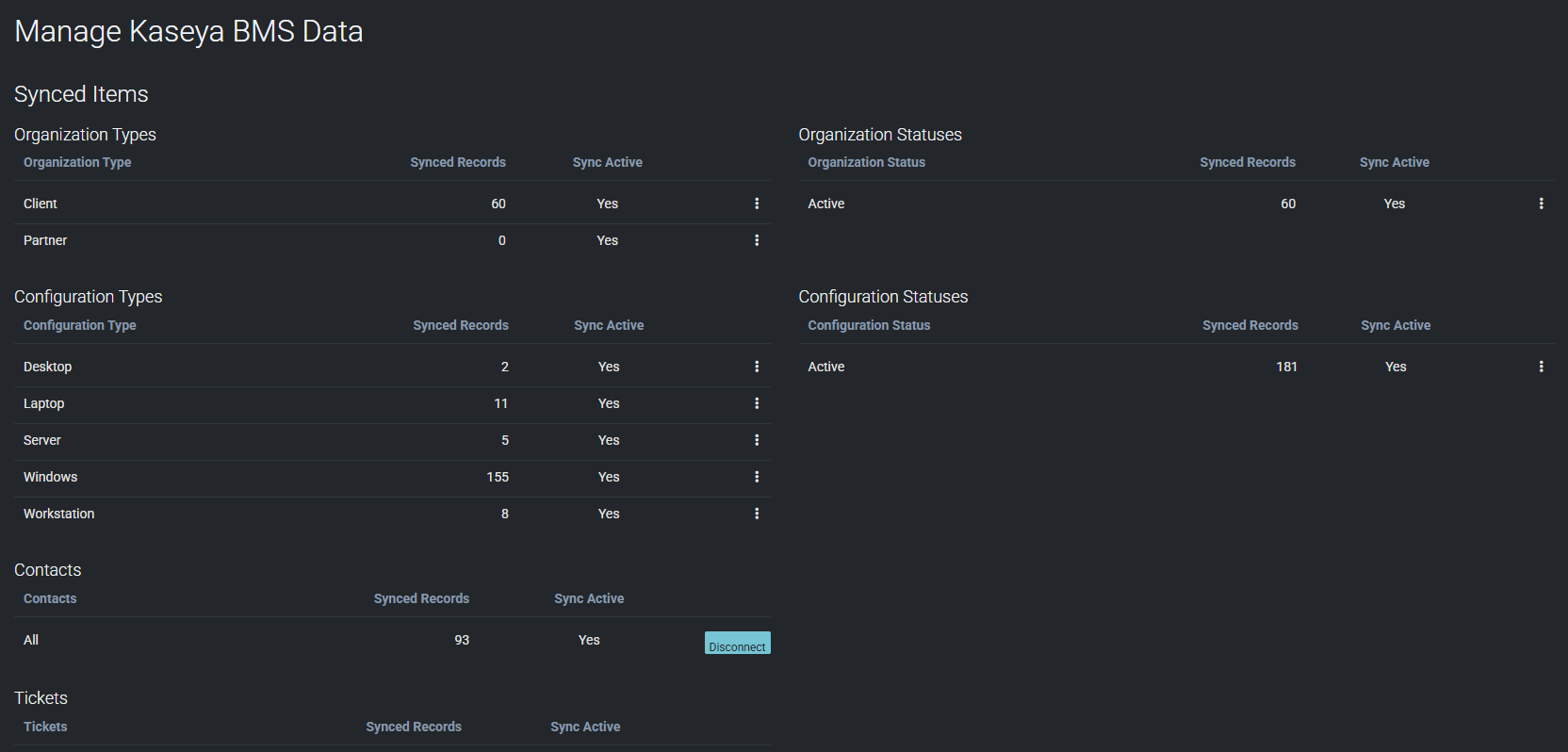Click Synced Records header in Tickets table
1568x752 pixels.
click(414, 727)
